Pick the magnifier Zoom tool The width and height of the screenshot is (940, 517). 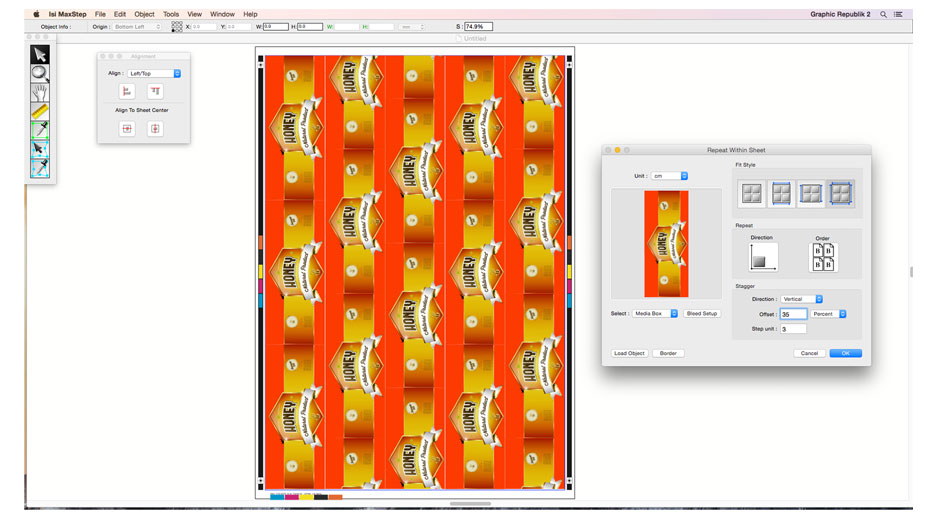pyautogui.click(x=40, y=73)
